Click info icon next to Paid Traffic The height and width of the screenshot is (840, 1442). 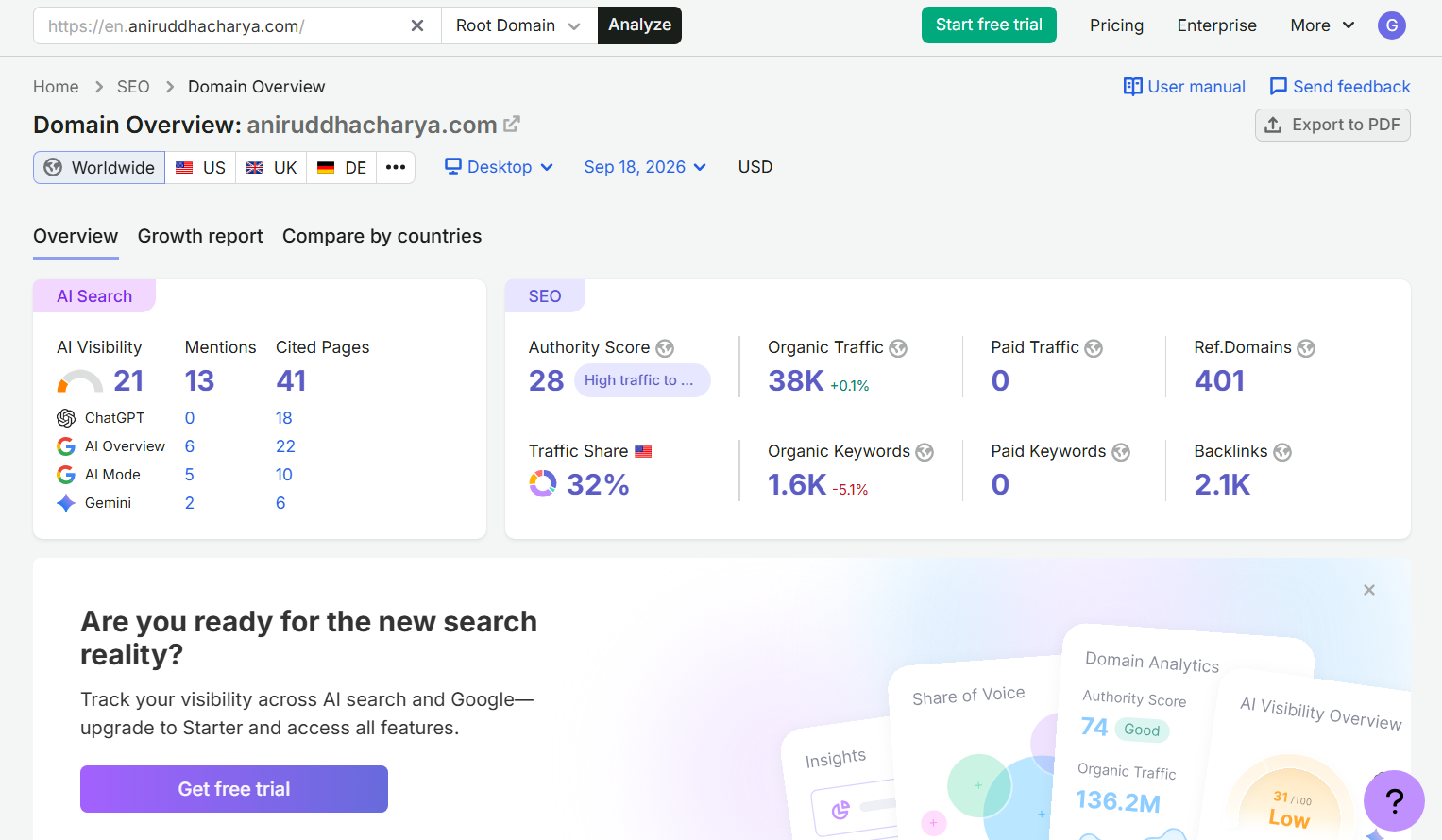1094,348
